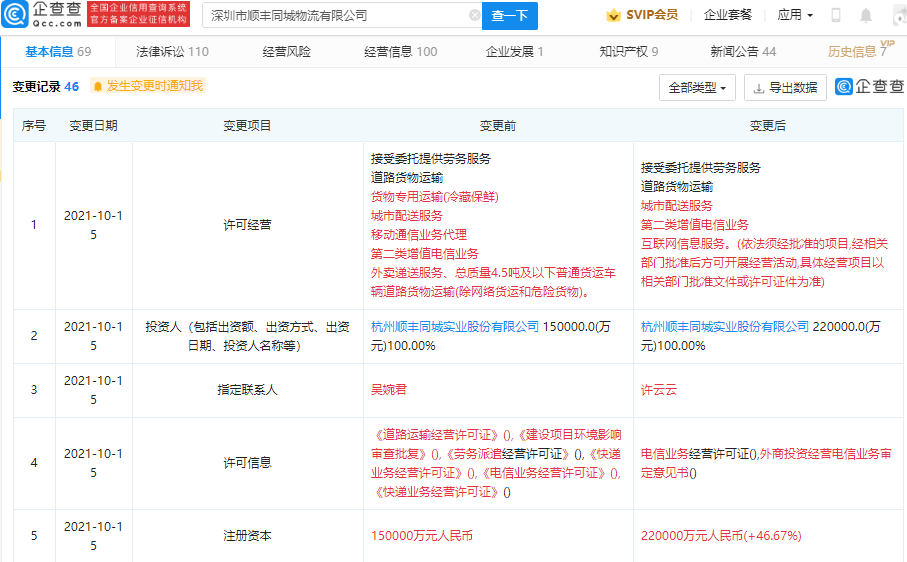Screen dimensions: 907x562
Task: Select 货物专用运输(冷藏保鲜) in 变更前 list
Action: point(434,197)
